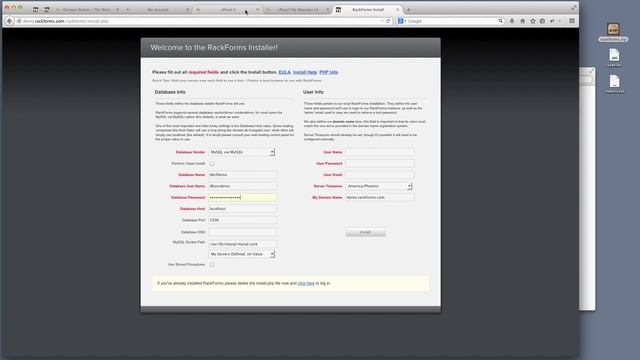Viewport: 640px width, 360px height.
Task: Close the RackForms Install tab
Action: (397, 9)
